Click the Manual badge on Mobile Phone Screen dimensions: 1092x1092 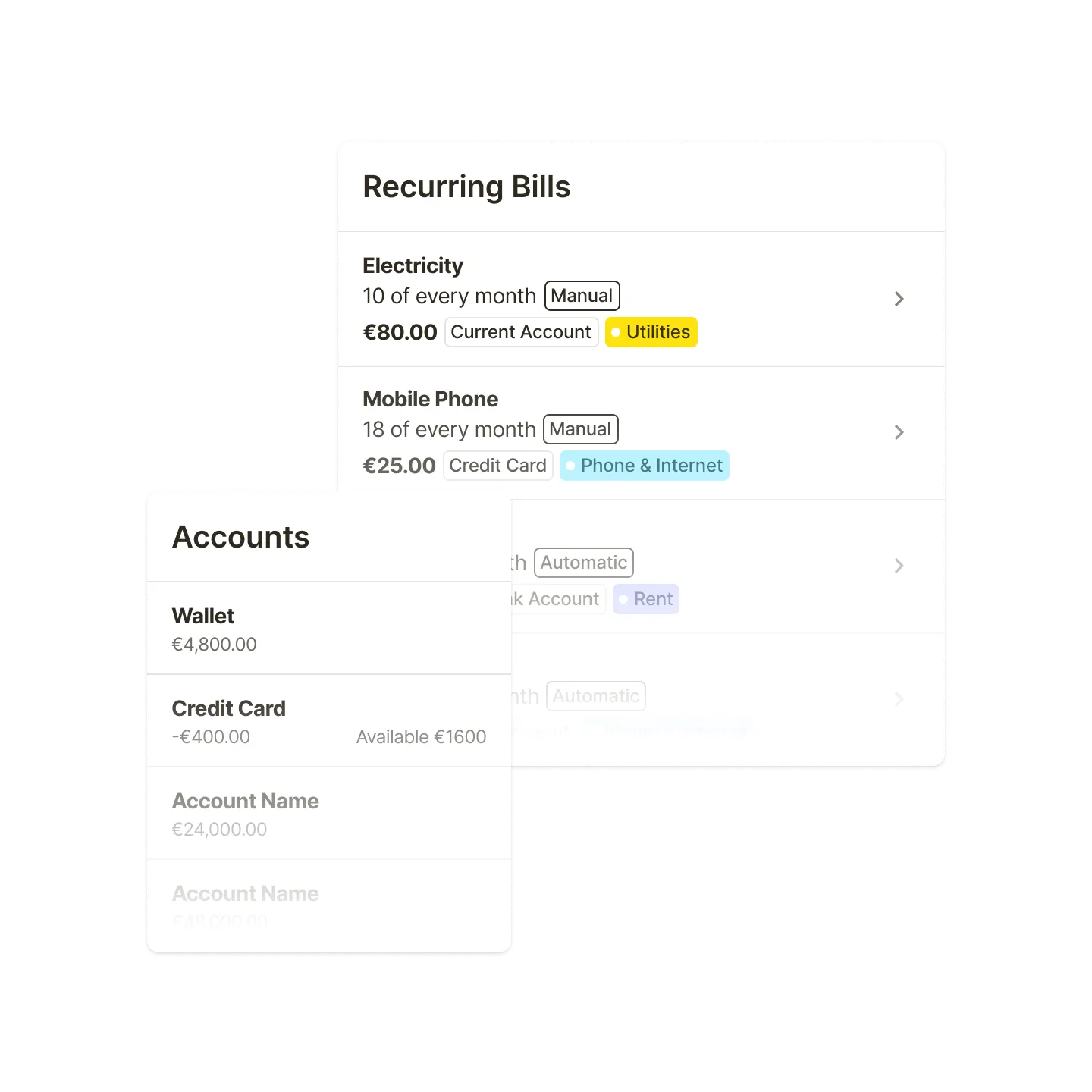(x=580, y=428)
